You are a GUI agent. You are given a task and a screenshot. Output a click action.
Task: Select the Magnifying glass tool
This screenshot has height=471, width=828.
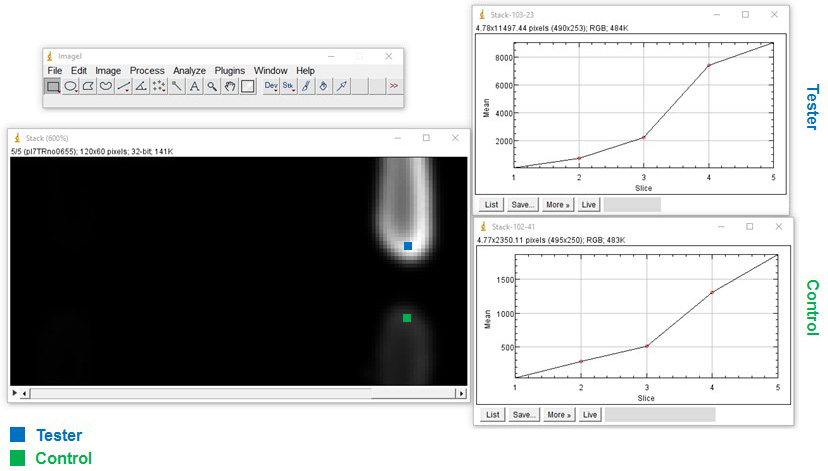[212, 86]
